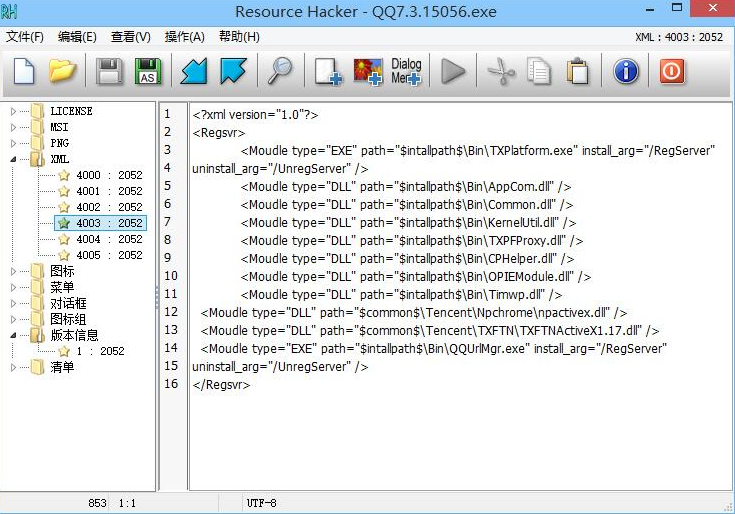Select version info item 1 : 2052
Screen dimensions: 735x514
click(100, 351)
